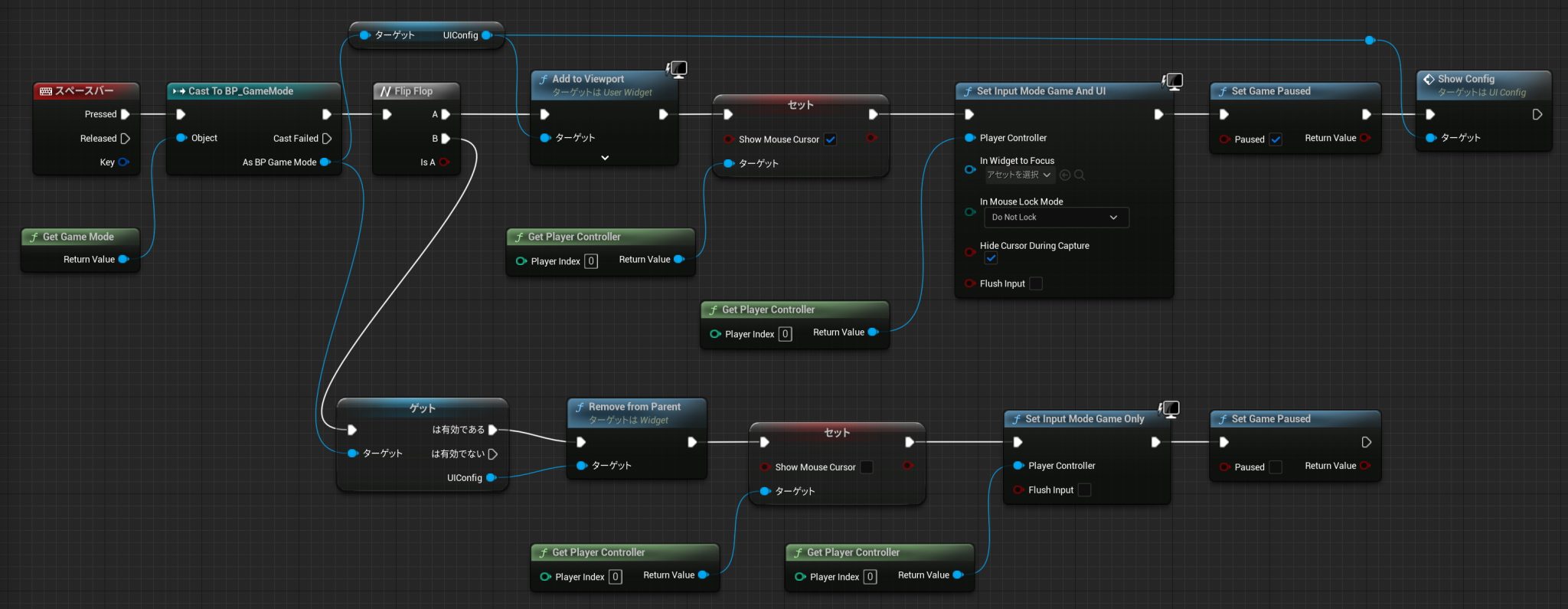
Task: Enable the Flush Input checkbox in Game And UI node
Action: tap(1036, 284)
